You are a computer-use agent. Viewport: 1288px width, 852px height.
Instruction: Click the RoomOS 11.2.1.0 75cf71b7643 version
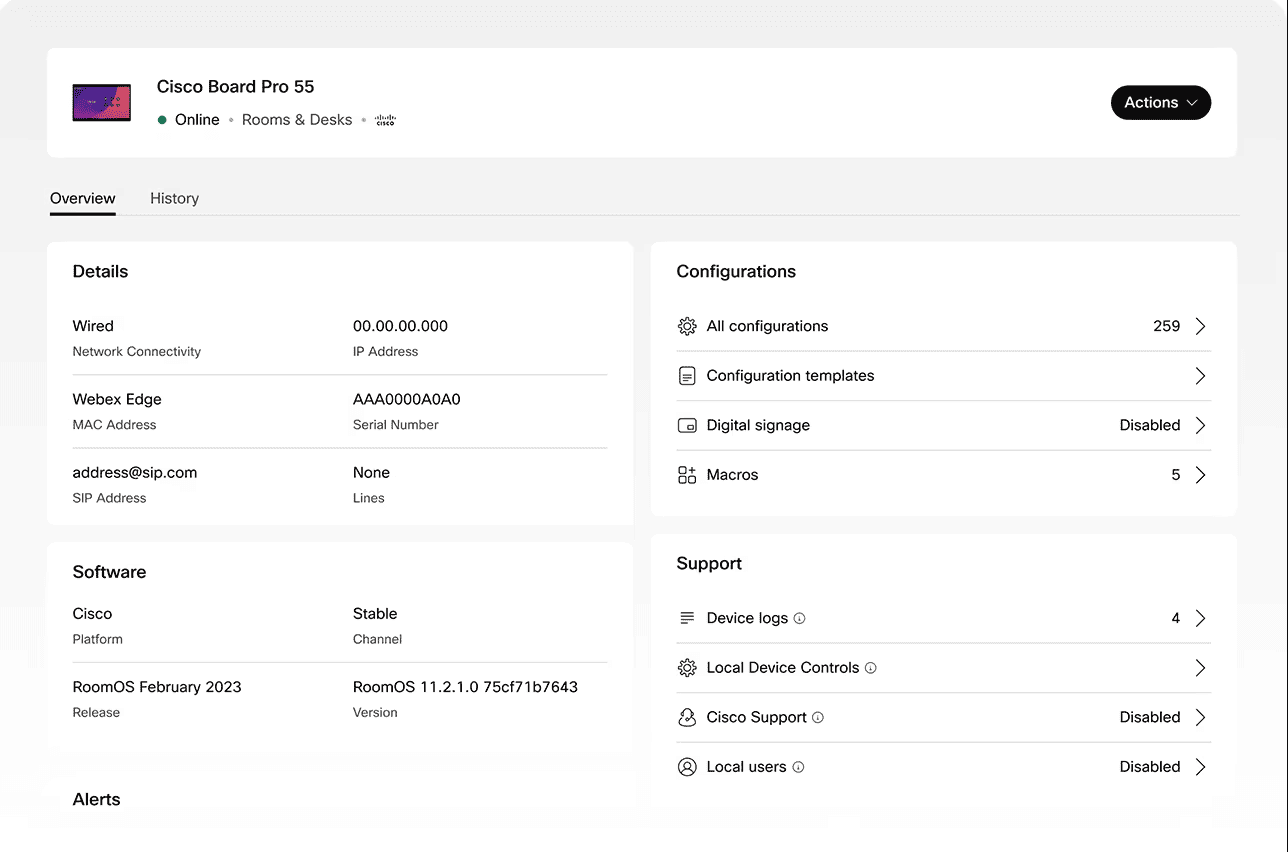click(x=465, y=687)
